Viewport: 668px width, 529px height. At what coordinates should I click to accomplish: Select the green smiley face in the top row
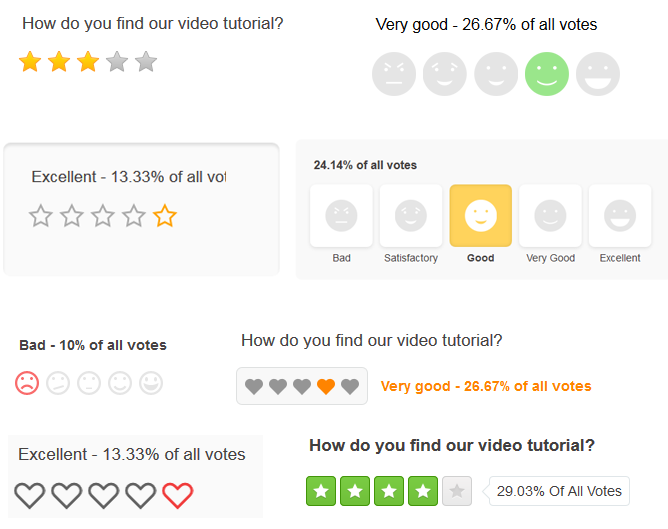(x=547, y=74)
